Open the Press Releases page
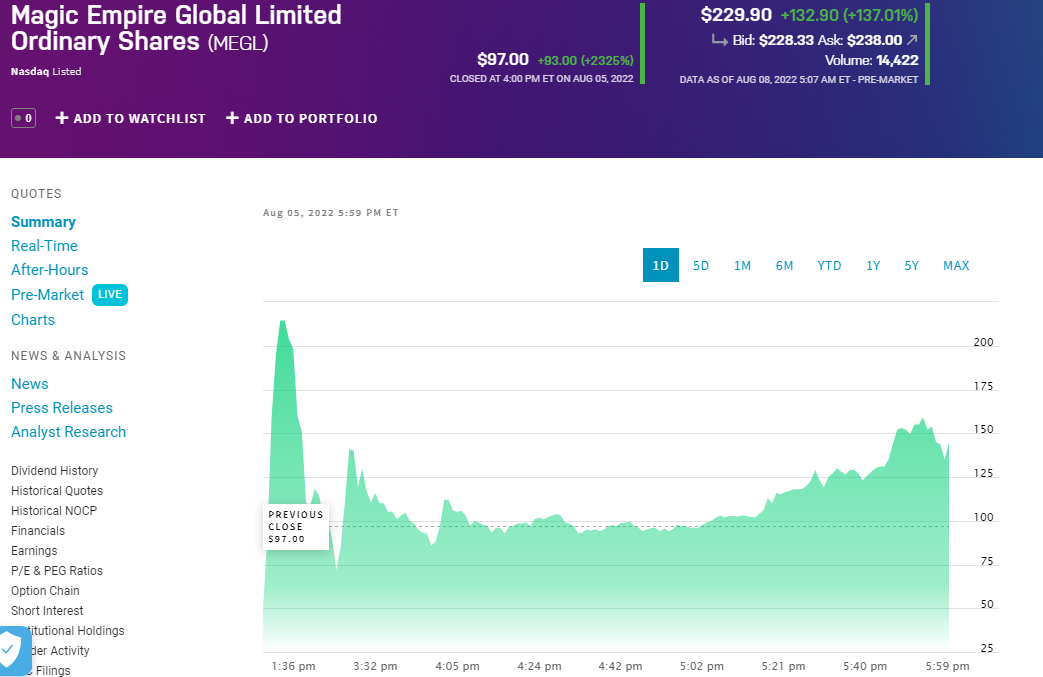1043x677 pixels. tap(61, 407)
